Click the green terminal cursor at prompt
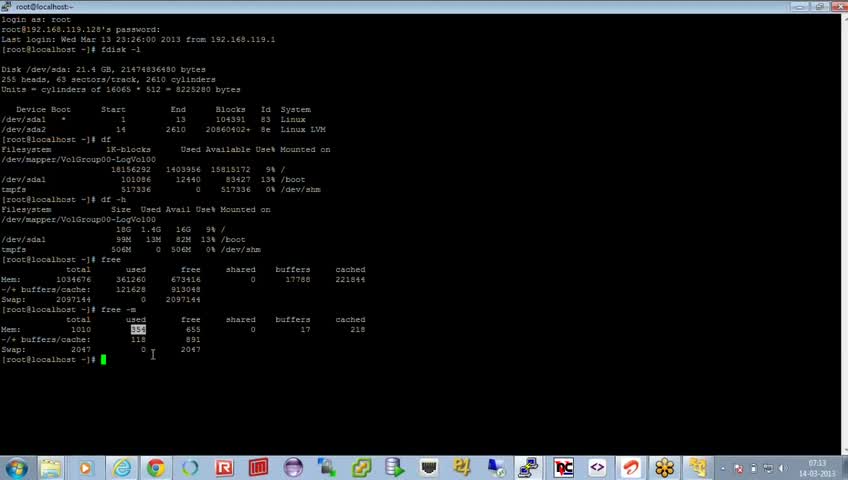Image resolution: width=848 pixels, height=480 pixels. 103,359
